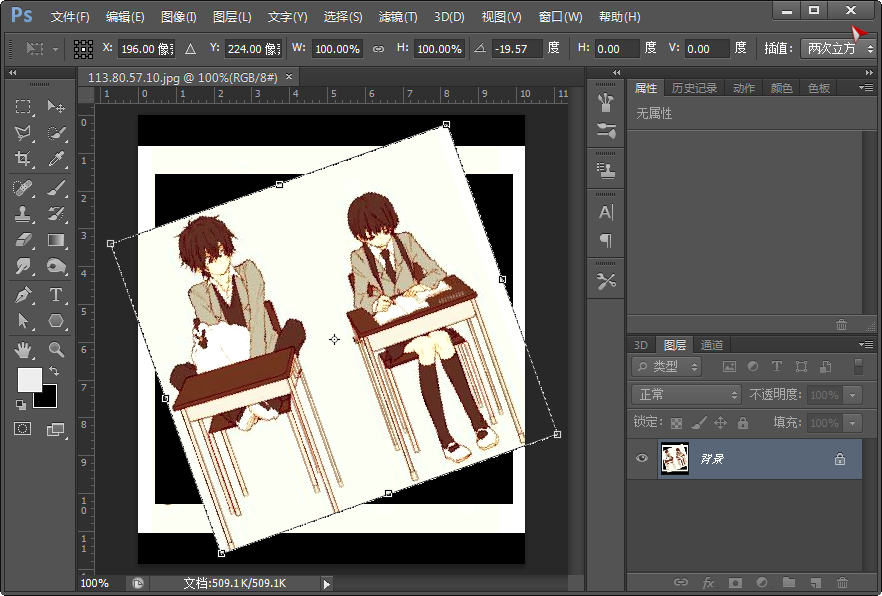Select the History Brush tool
882x596 pixels.
[x=56, y=214]
